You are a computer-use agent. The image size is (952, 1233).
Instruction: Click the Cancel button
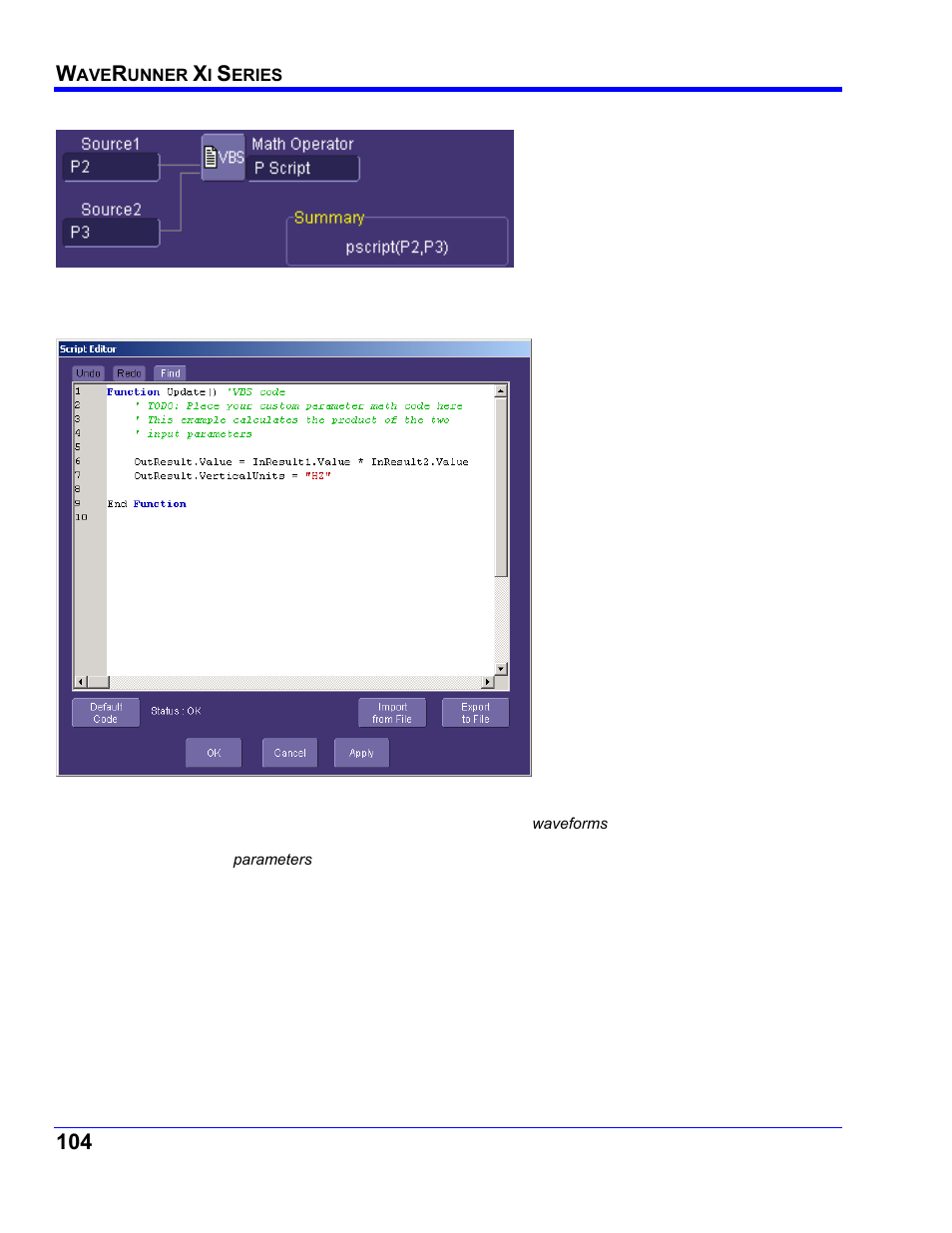pos(290,753)
